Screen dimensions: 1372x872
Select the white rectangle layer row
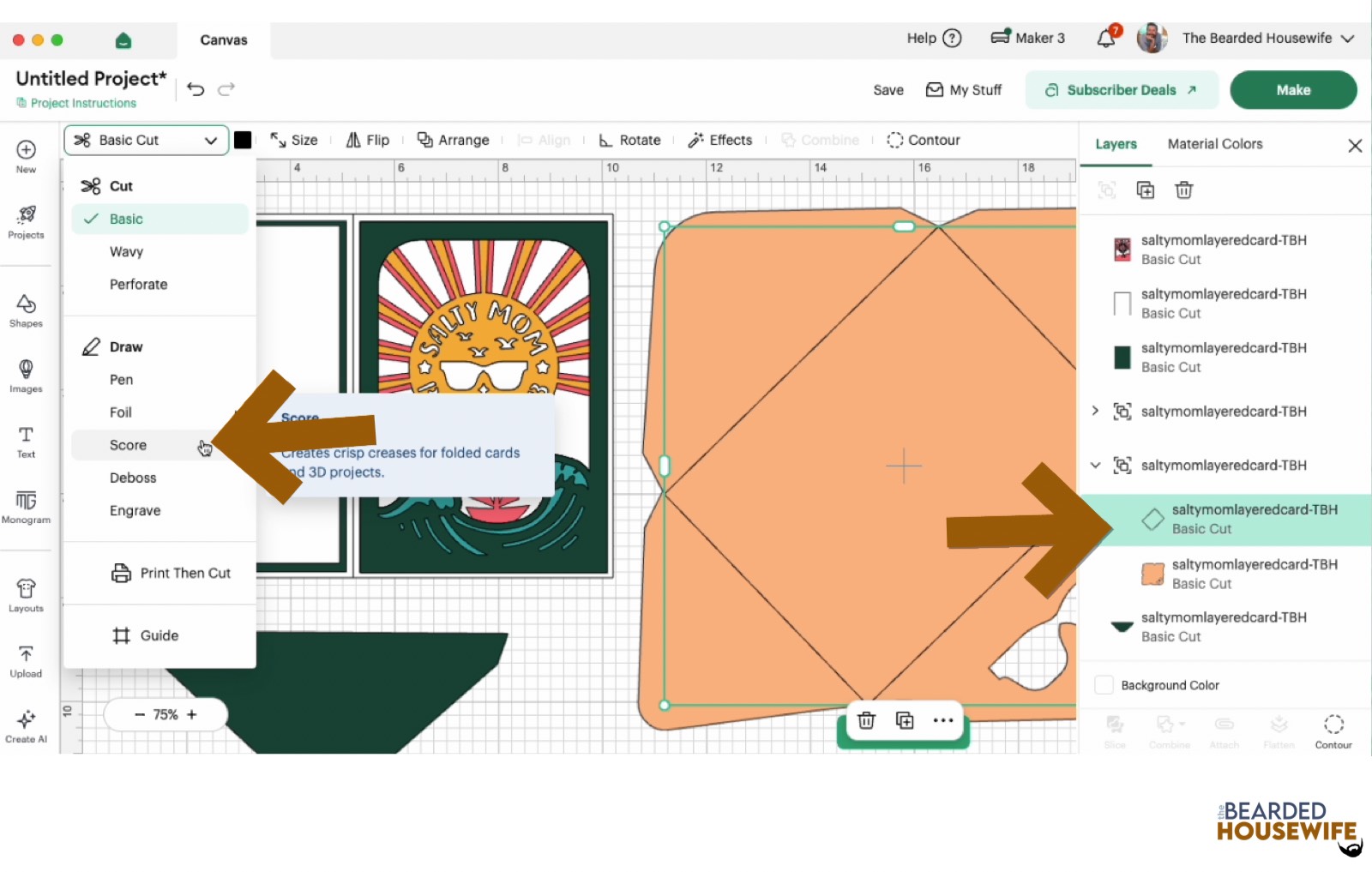point(1225,304)
